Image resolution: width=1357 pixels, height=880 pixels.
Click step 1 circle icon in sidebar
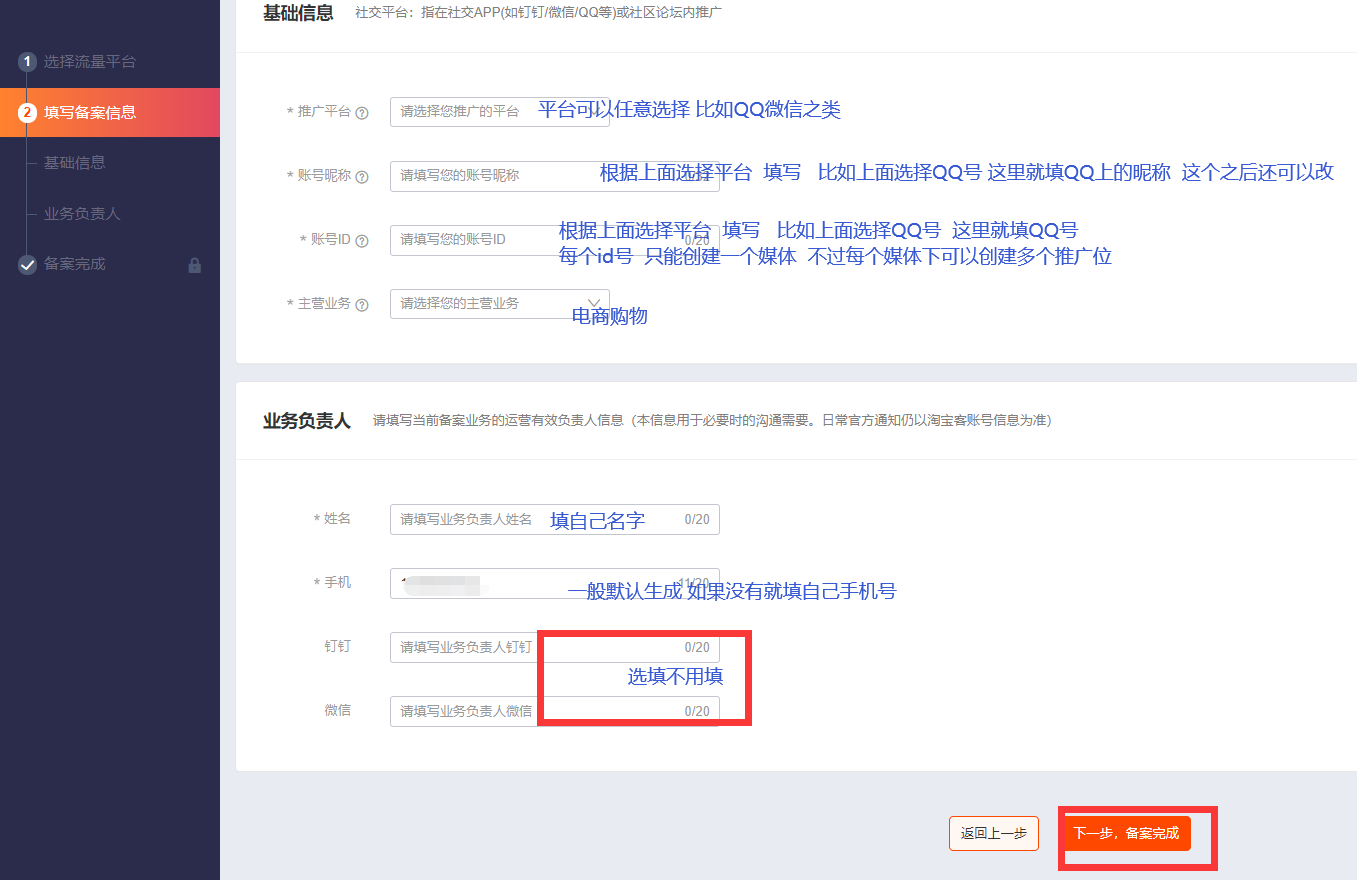pyautogui.click(x=28, y=62)
